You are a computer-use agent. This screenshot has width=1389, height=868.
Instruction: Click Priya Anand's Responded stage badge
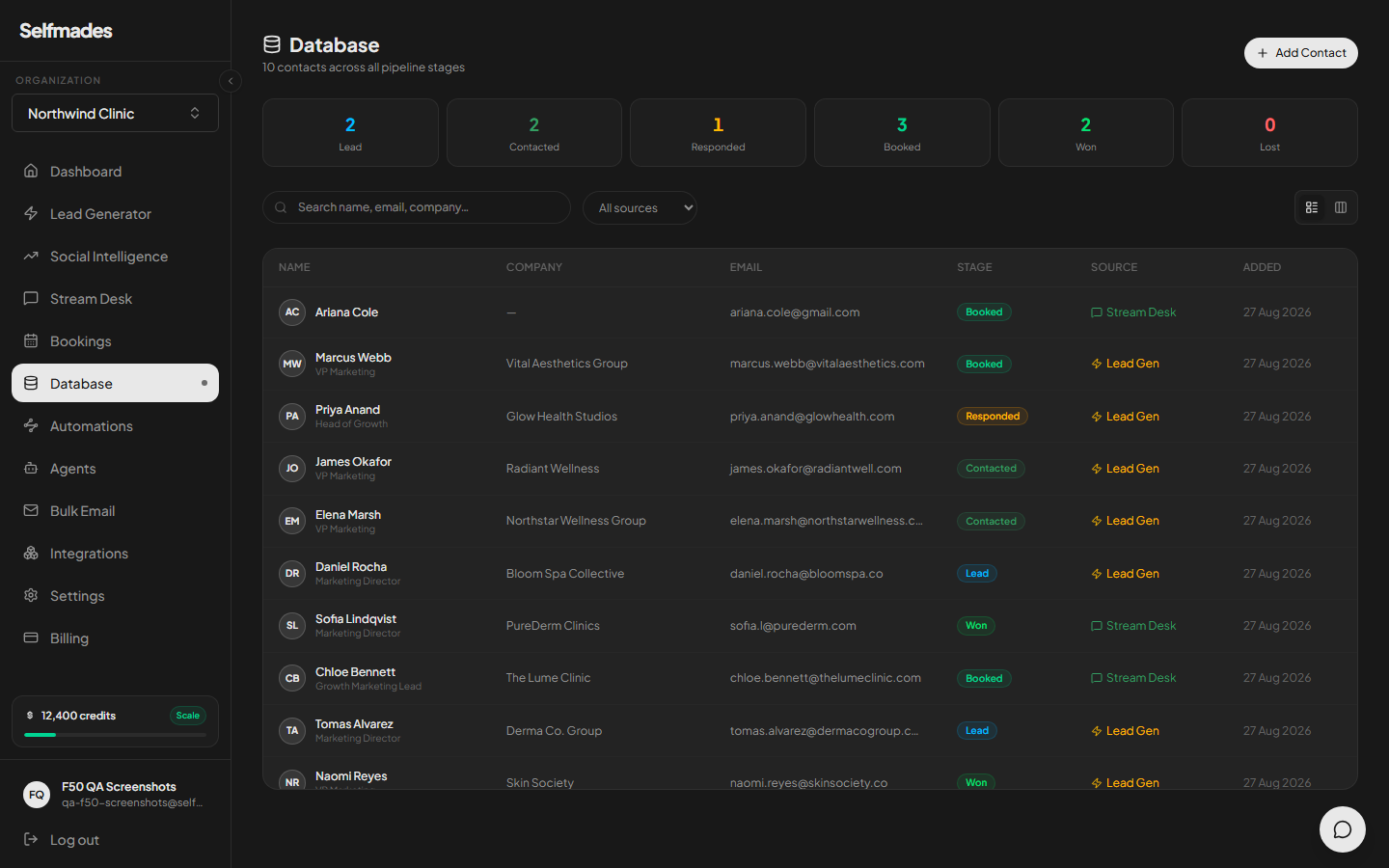[x=993, y=417]
